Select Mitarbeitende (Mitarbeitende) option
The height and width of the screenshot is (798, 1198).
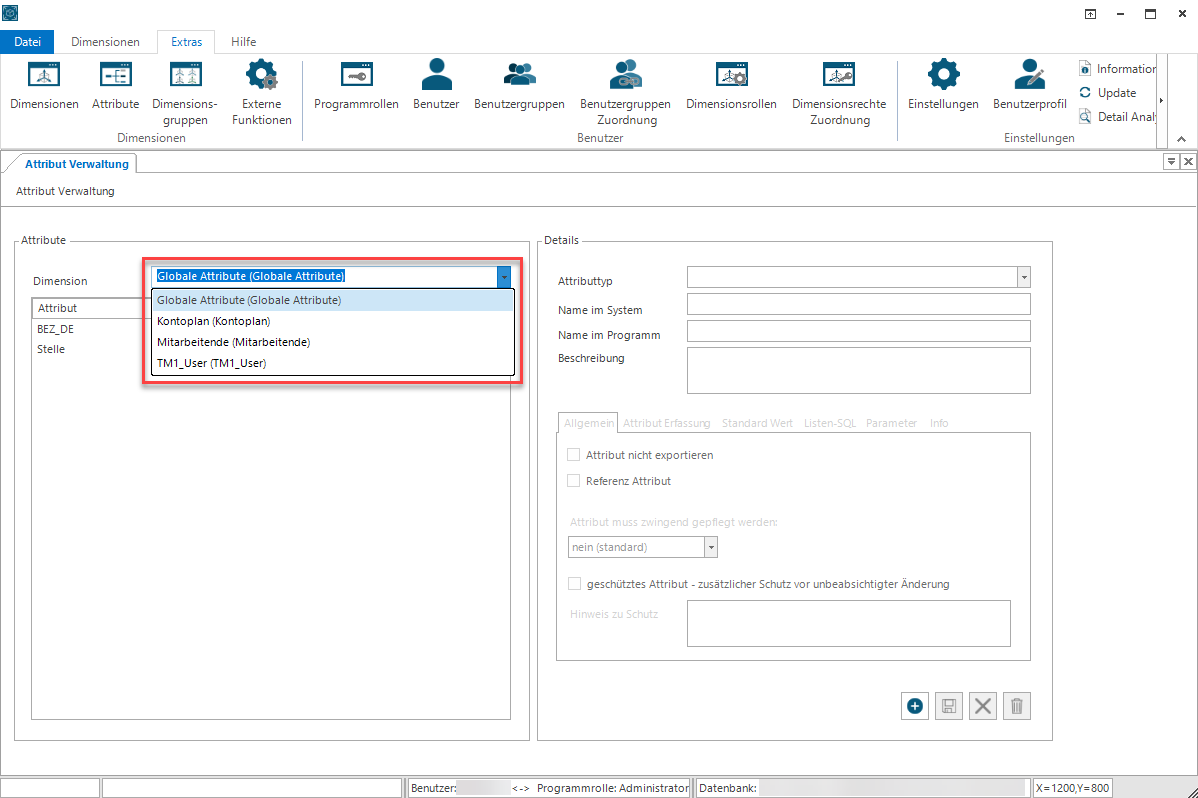(333, 342)
